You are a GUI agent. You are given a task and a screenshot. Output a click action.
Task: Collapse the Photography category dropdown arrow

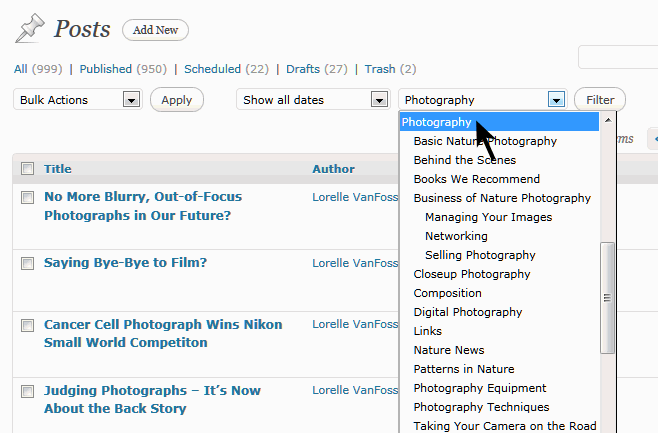557,100
